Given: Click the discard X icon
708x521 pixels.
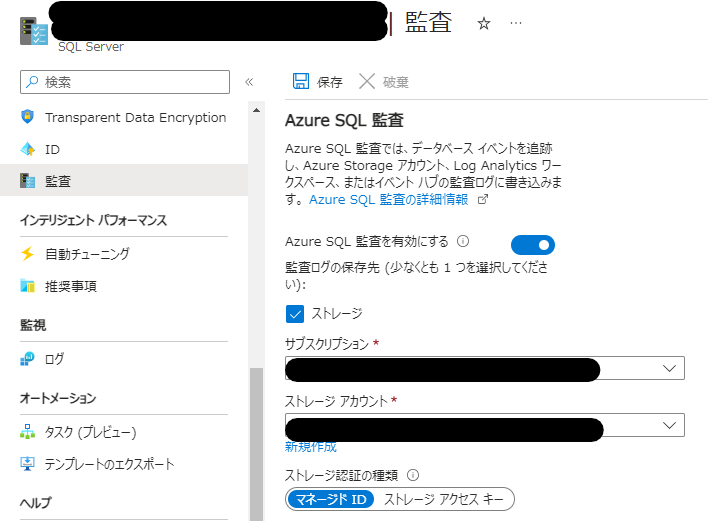Looking at the screenshot, I should (x=367, y=82).
